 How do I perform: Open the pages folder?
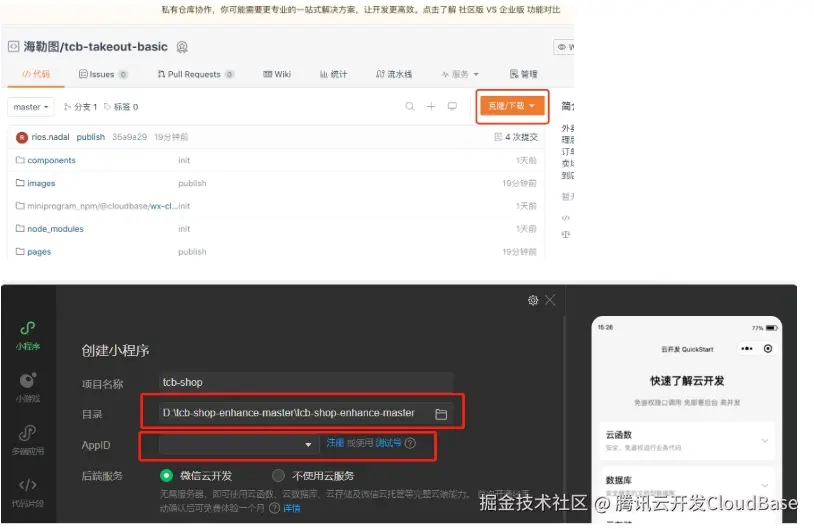(39, 252)
